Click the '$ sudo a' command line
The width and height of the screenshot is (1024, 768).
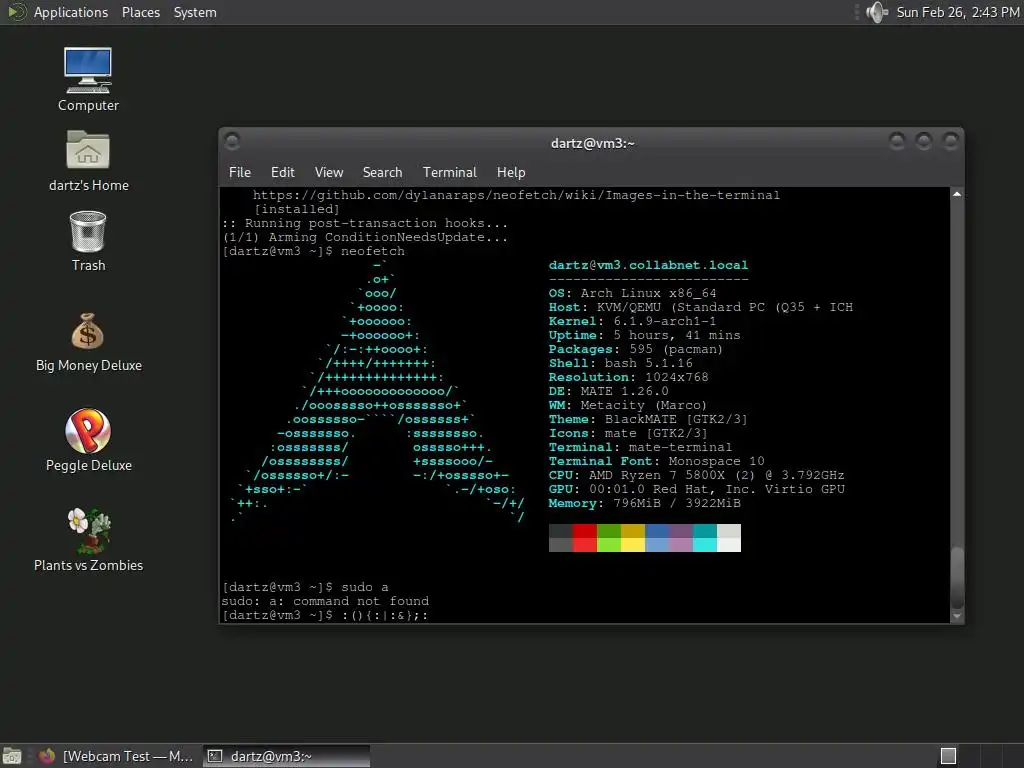(305, 587)
